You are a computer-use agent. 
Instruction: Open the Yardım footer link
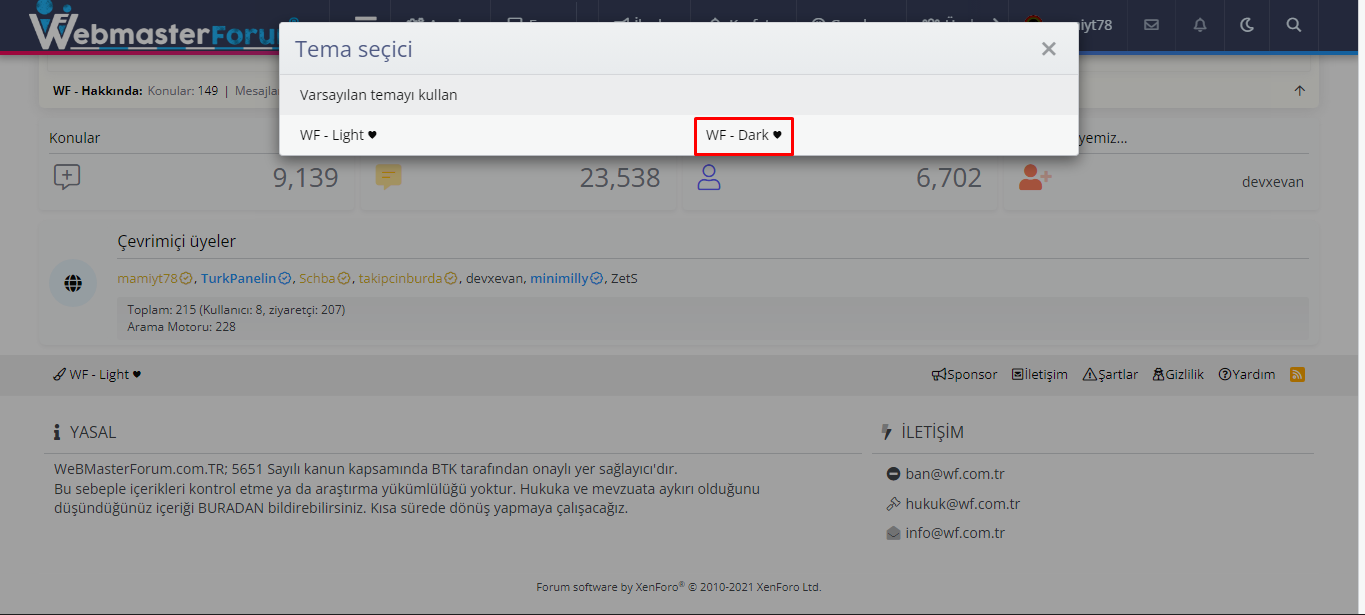1246,374
